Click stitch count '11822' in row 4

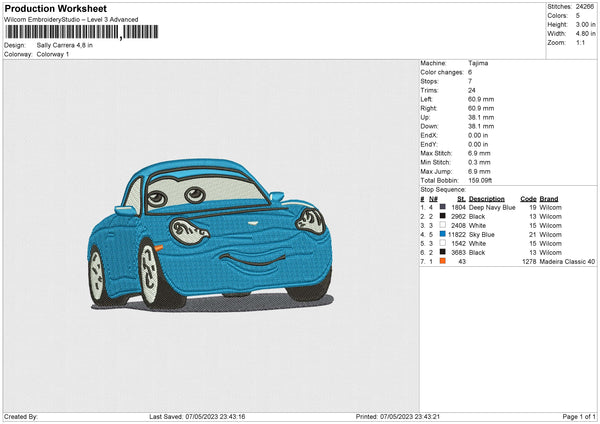point(457,234)
